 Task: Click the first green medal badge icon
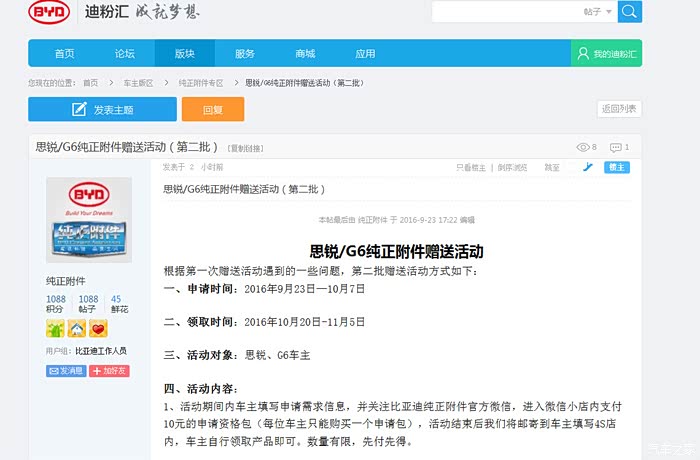click(56, 328)
